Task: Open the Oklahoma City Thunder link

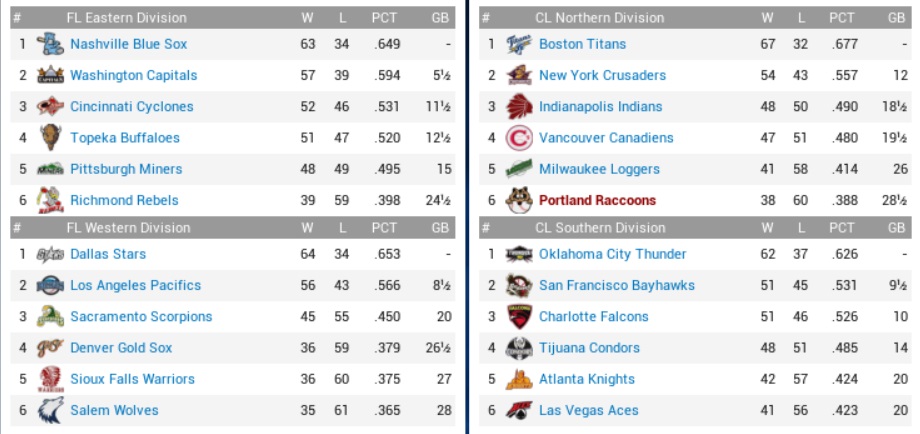Action: coord(612,254)
